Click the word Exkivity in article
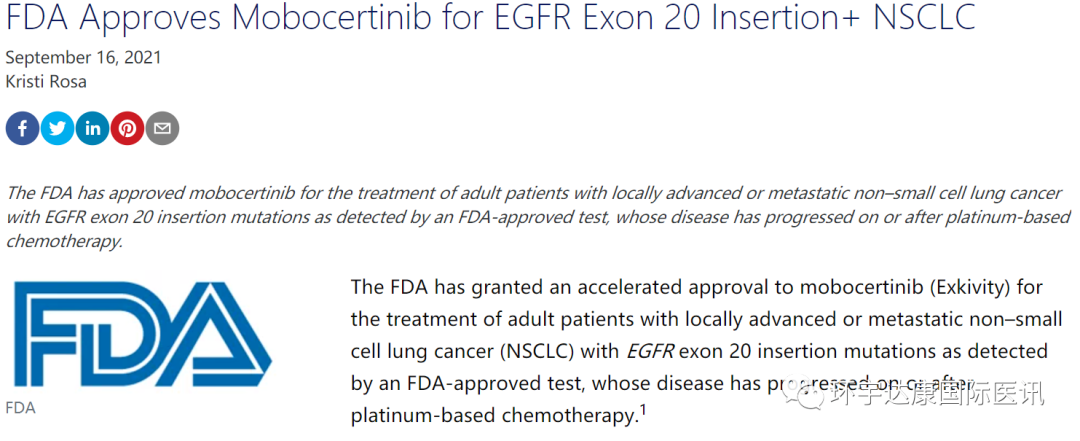This screenshot has width=1080, height=441. pos(970,287)
